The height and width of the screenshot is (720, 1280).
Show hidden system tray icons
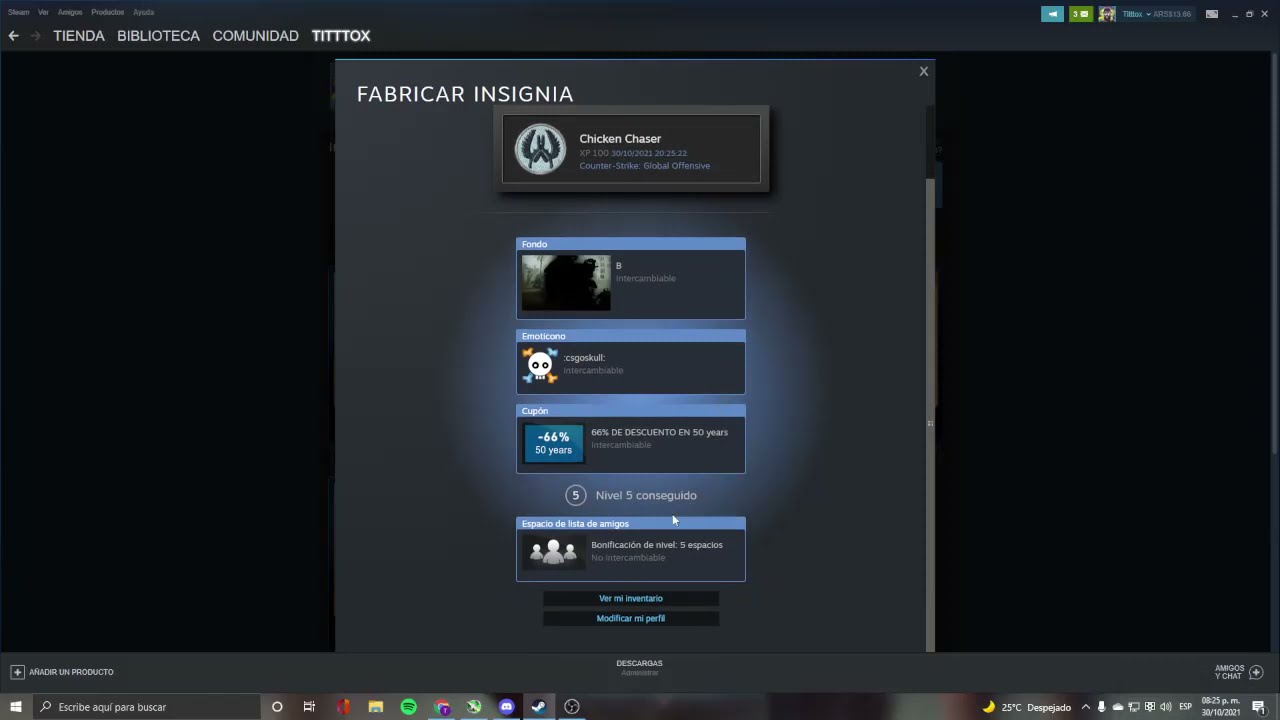point(1086,707)
